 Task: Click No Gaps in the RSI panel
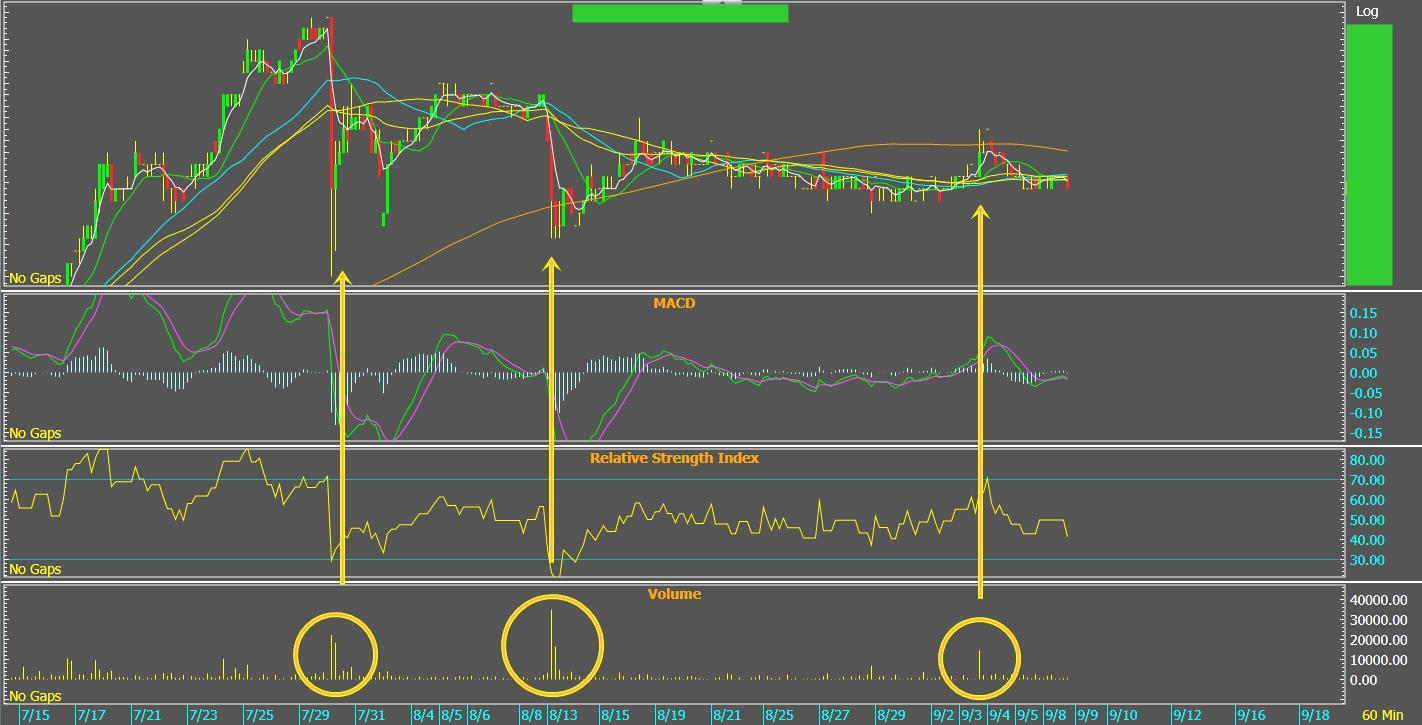pos(35,569)
